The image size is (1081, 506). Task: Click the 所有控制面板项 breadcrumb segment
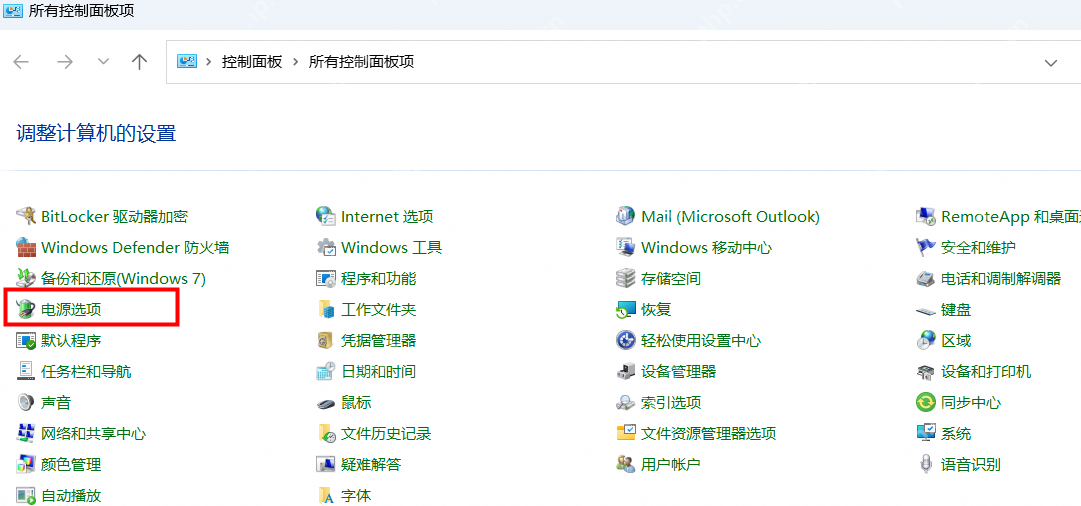[361, 62]
